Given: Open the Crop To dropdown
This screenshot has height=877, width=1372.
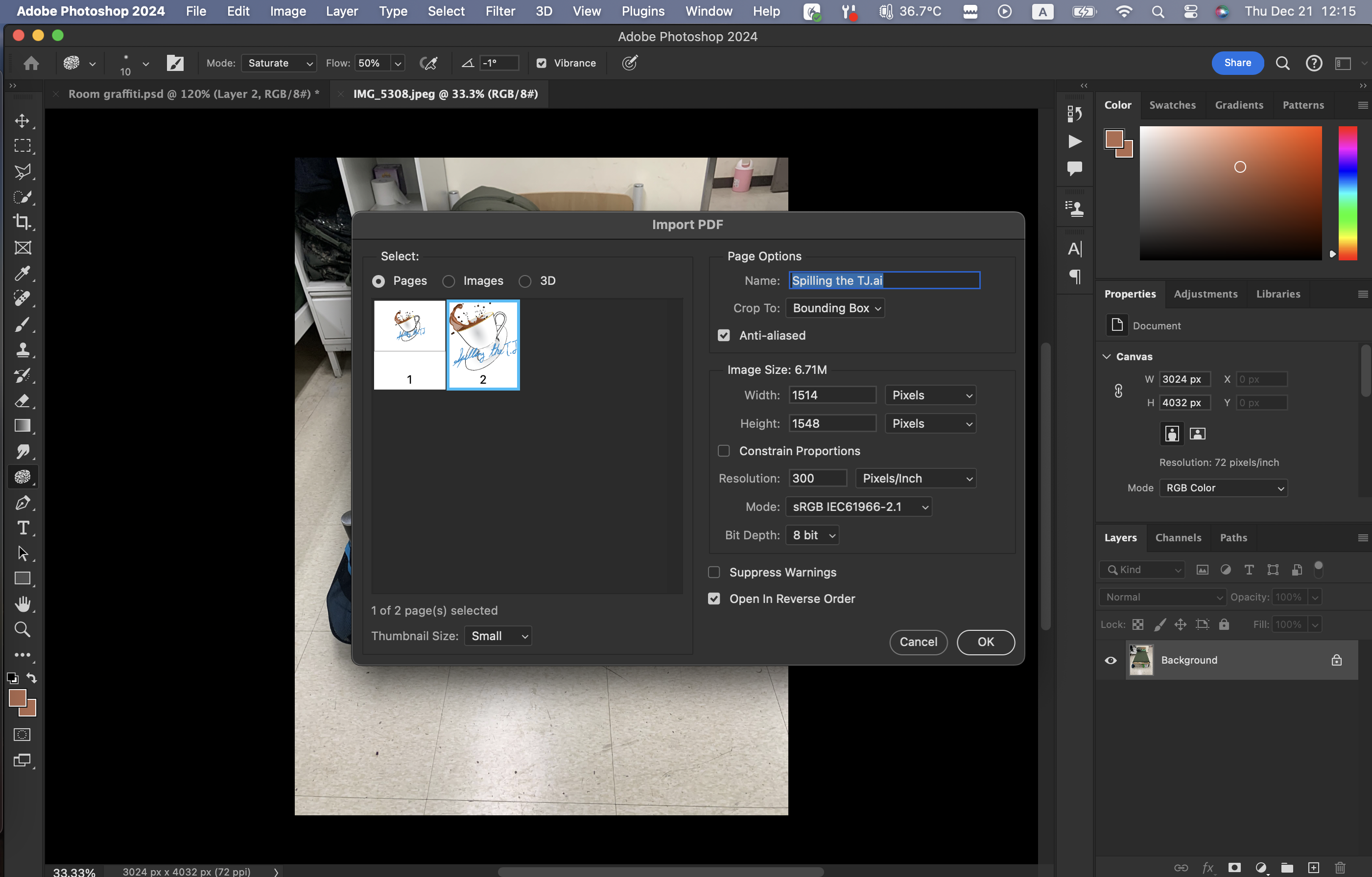Looking at the screenshot, I should point(835,308).
